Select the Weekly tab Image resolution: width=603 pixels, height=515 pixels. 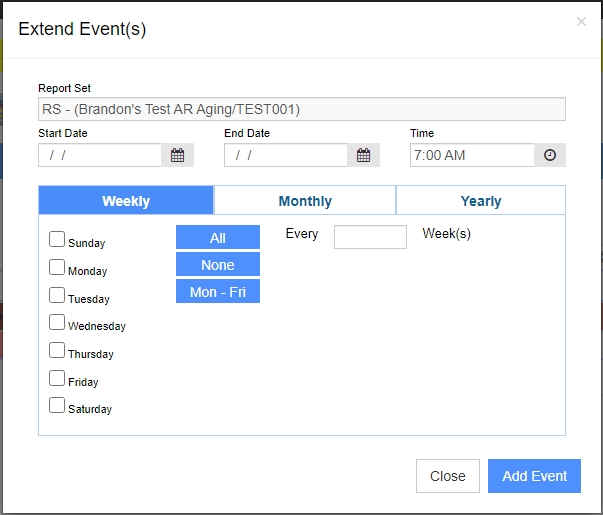coord(126,201)
